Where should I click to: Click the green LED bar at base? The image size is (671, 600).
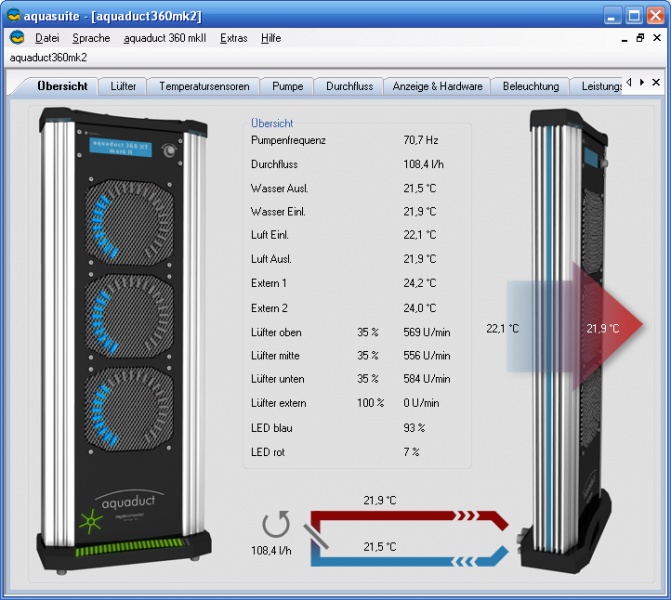click(130, 547)
